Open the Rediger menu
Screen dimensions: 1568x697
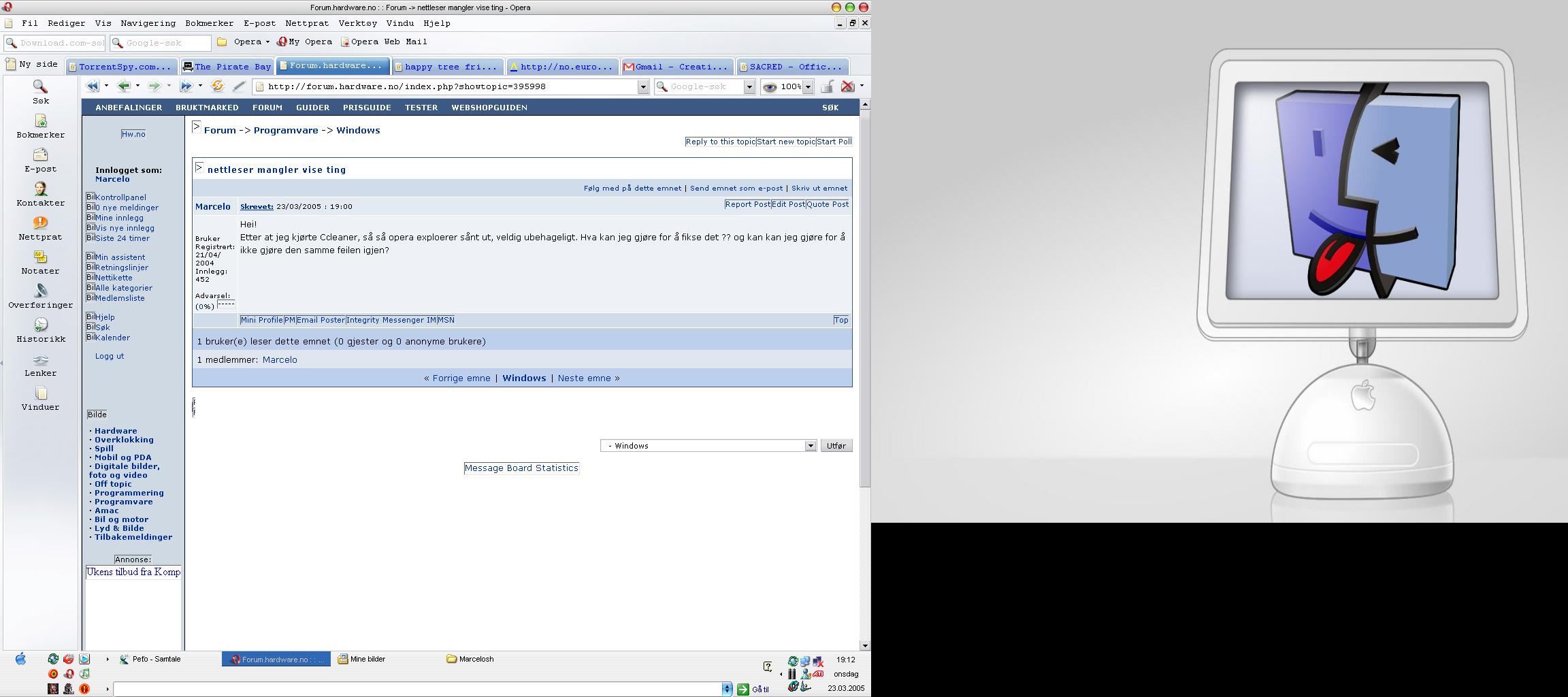click(67, 23)
